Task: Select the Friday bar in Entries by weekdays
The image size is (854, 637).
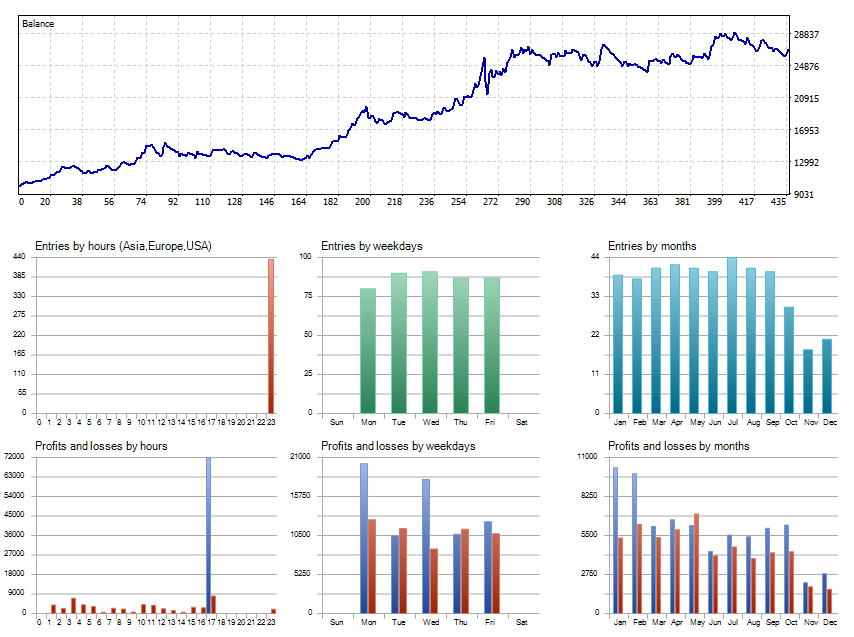Action: [x=492, y=345]
